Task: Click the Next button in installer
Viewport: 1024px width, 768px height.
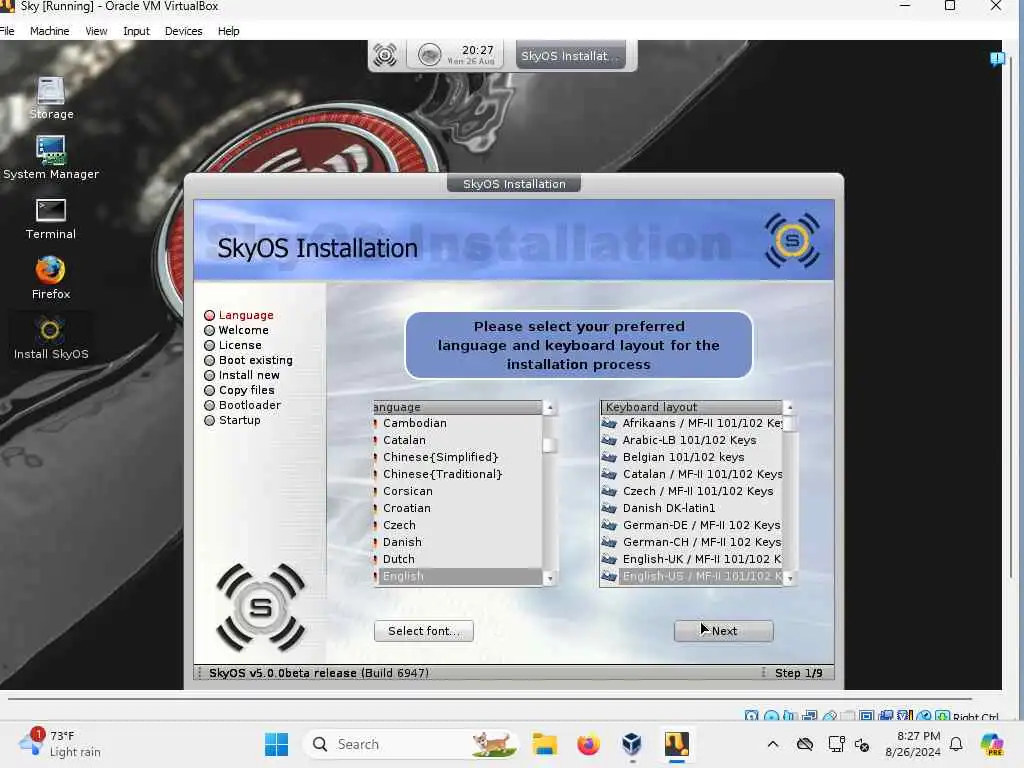Action: tap(724, 631)
